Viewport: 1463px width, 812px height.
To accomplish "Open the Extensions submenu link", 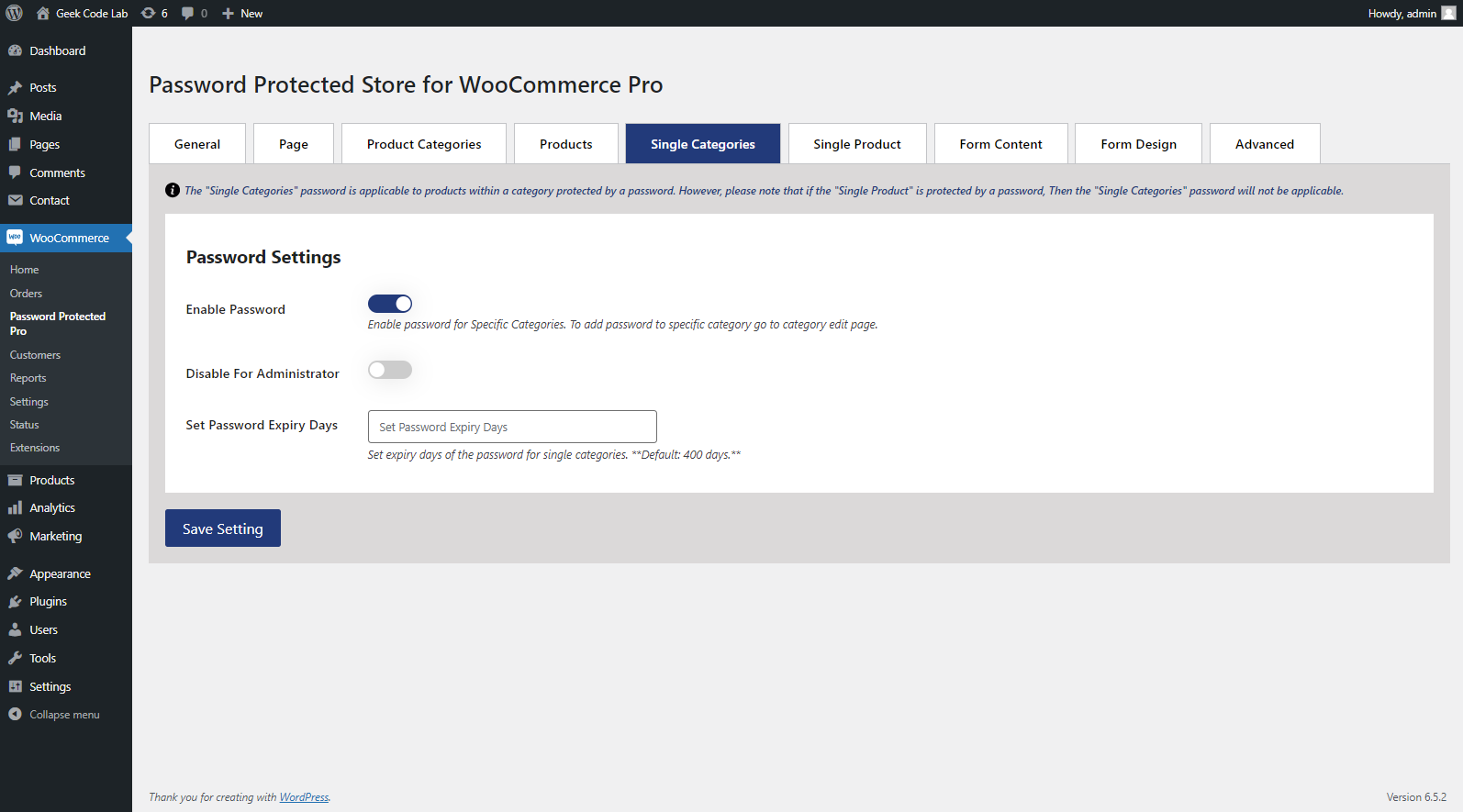I will click(x=35, y=448).
